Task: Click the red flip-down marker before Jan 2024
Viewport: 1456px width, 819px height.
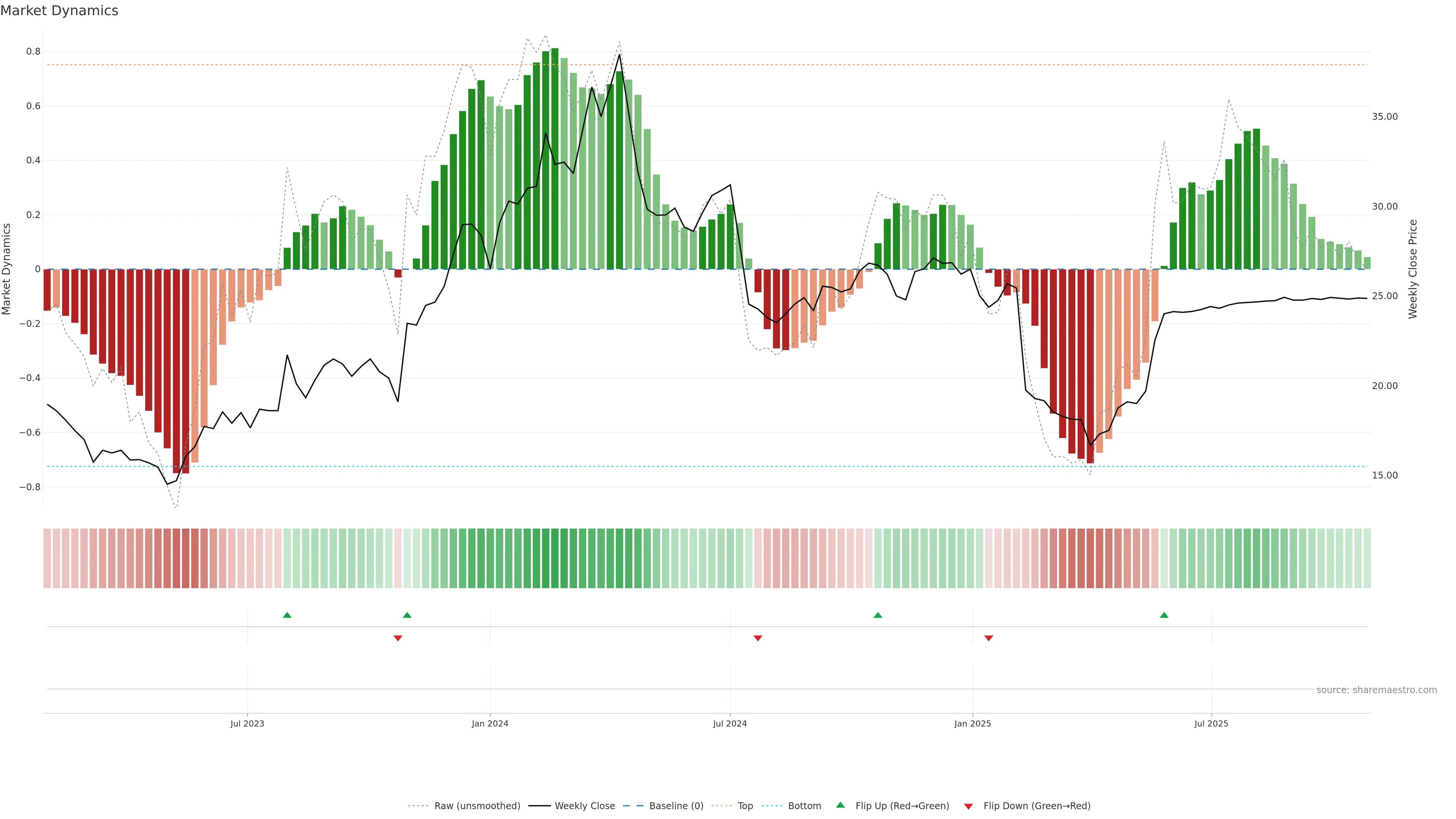Action: pyautogui.click(x=398, y=638)
